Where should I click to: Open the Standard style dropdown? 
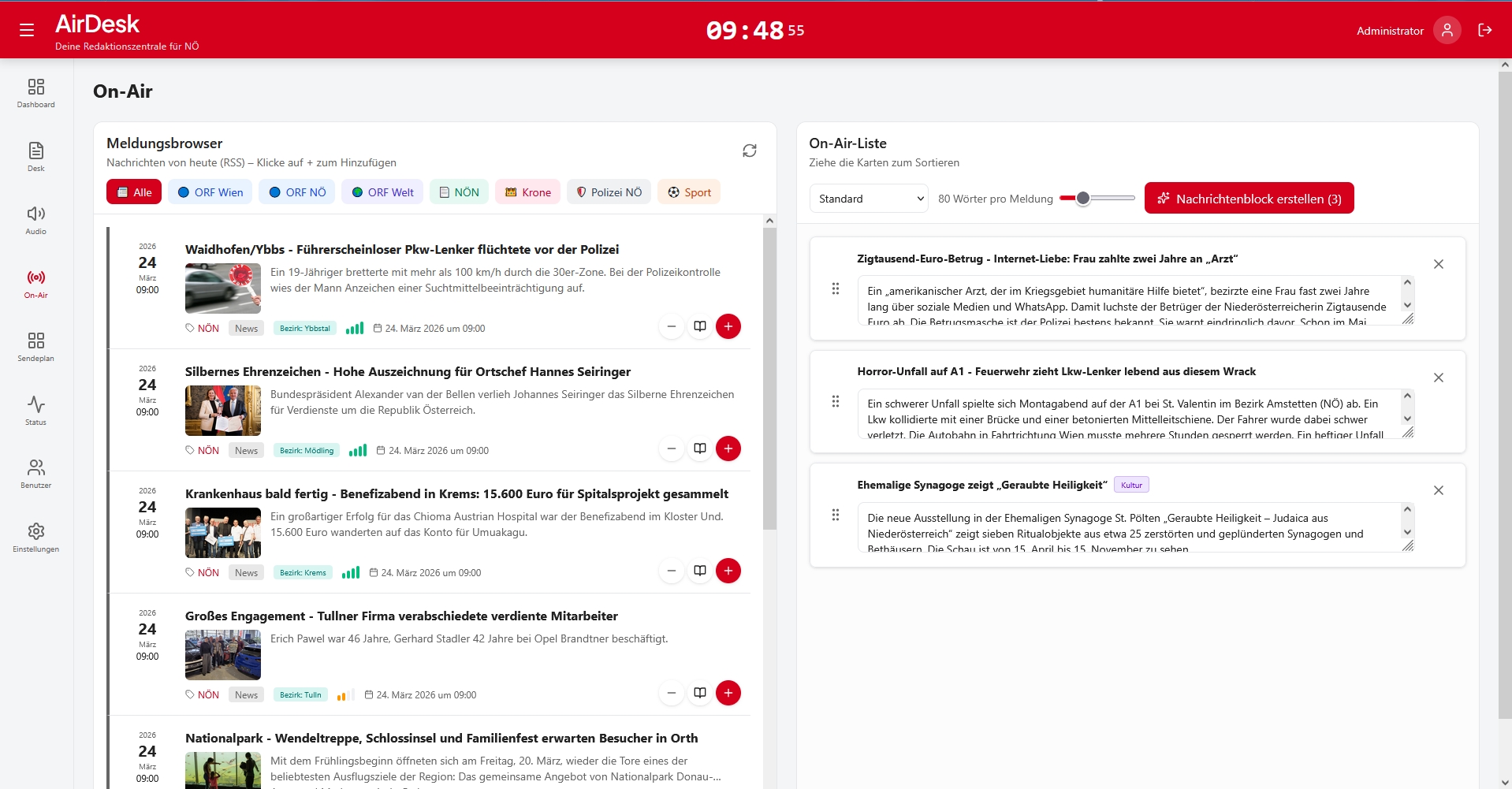869,199
